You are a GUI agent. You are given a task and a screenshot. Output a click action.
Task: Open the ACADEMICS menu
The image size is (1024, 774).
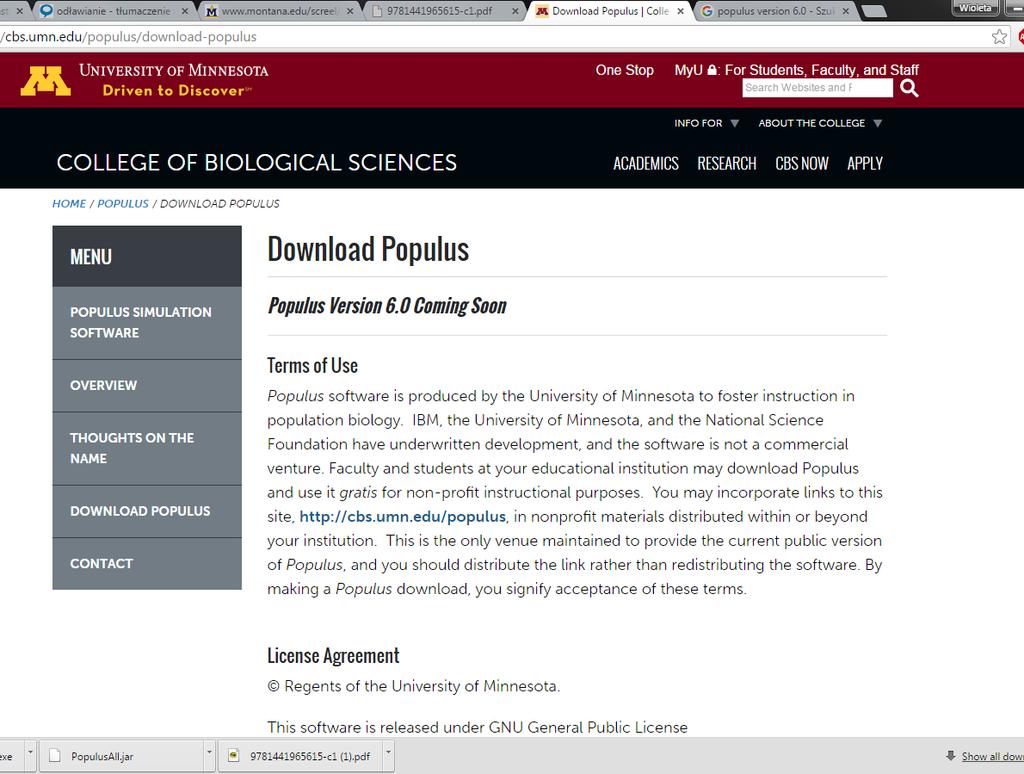(646, 163)
